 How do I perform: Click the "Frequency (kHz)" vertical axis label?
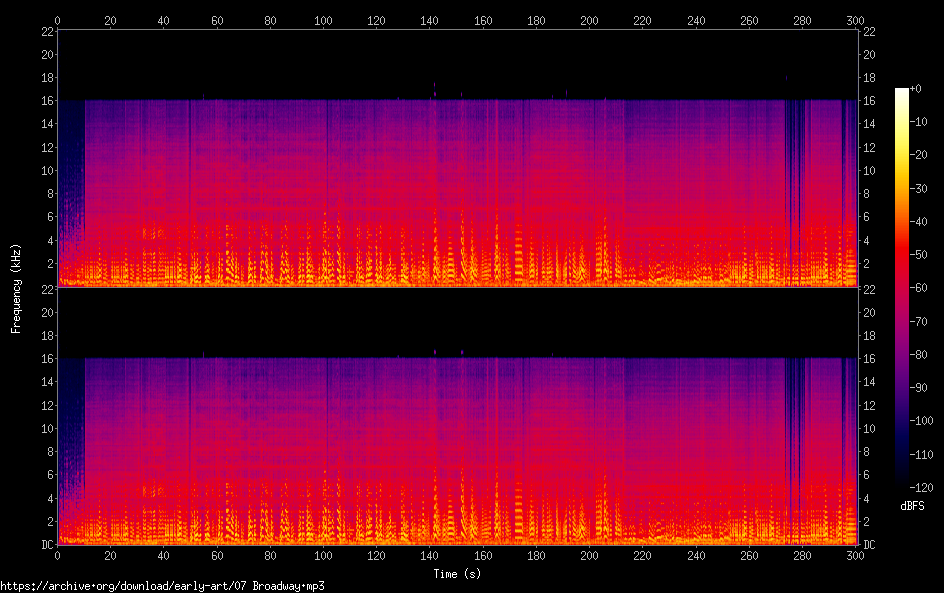click(16, 288)
